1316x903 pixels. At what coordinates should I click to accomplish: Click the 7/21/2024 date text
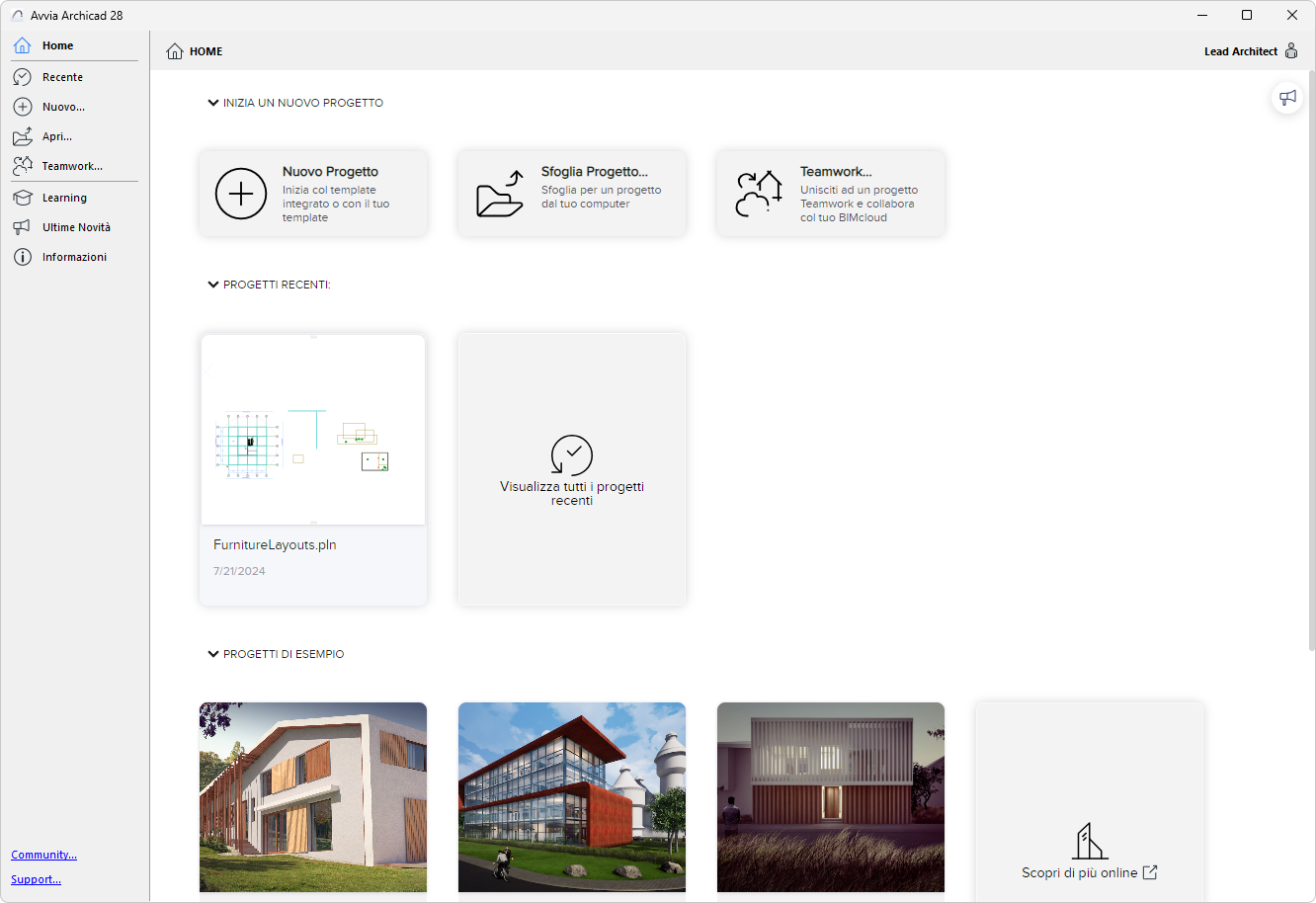pyautogui.click(x=239, y=571)
